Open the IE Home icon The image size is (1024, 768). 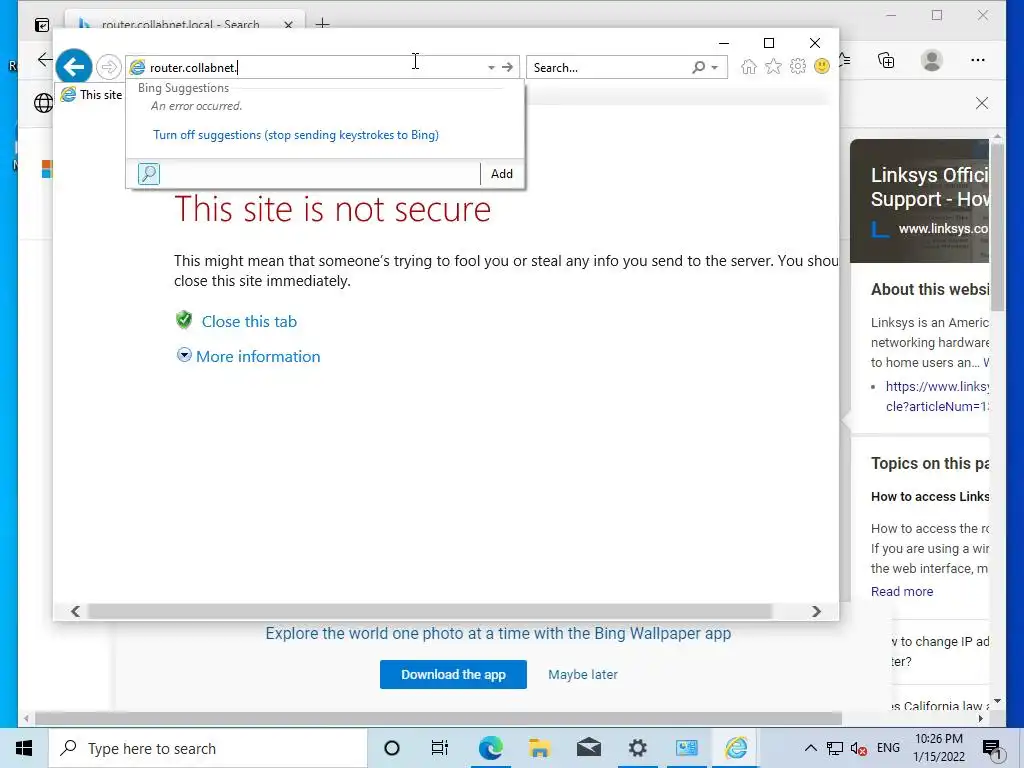point(749,66)
